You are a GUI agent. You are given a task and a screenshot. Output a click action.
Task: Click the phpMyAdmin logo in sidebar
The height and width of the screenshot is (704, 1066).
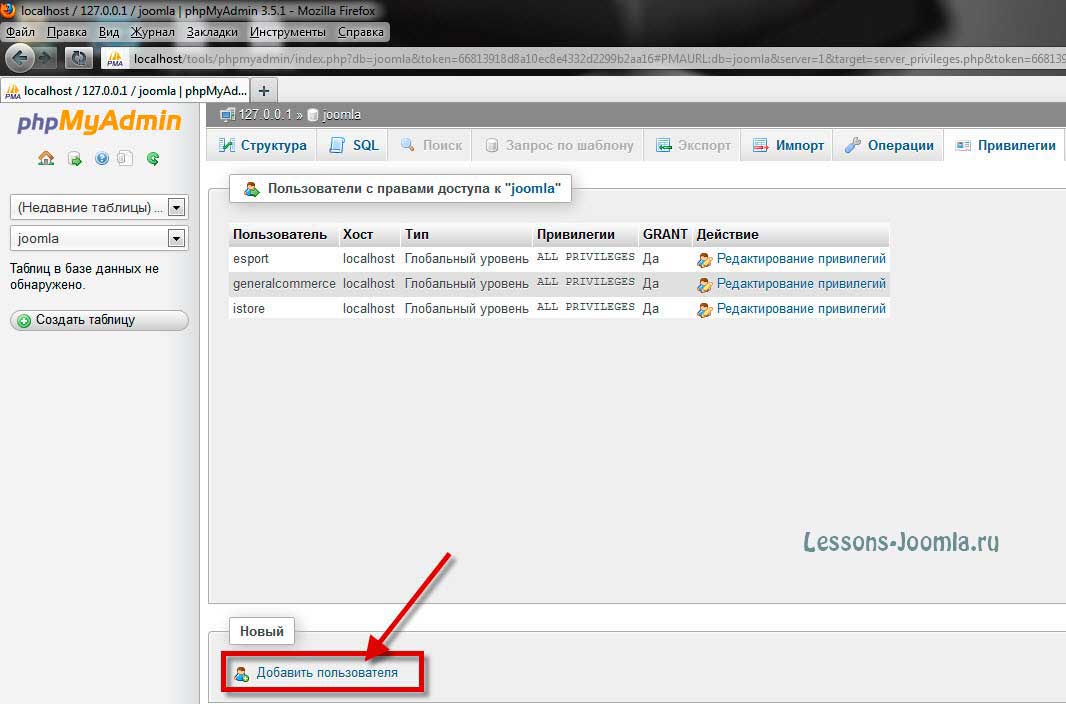coord(99,122)
